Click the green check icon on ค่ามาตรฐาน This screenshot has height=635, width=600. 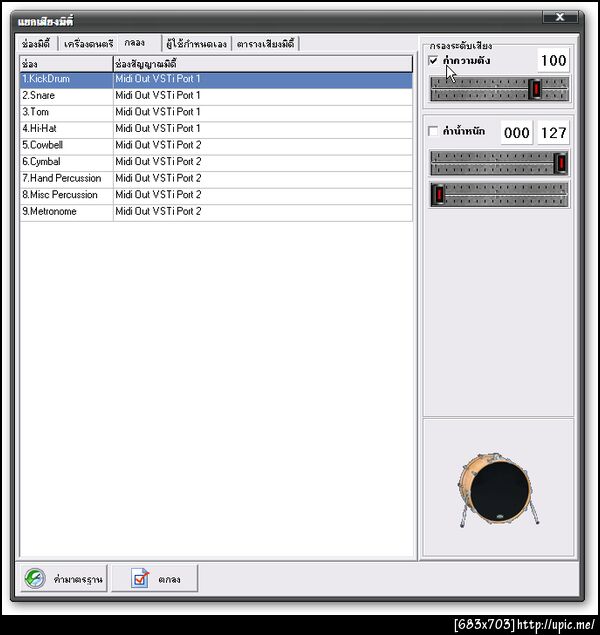coord(35,578)
